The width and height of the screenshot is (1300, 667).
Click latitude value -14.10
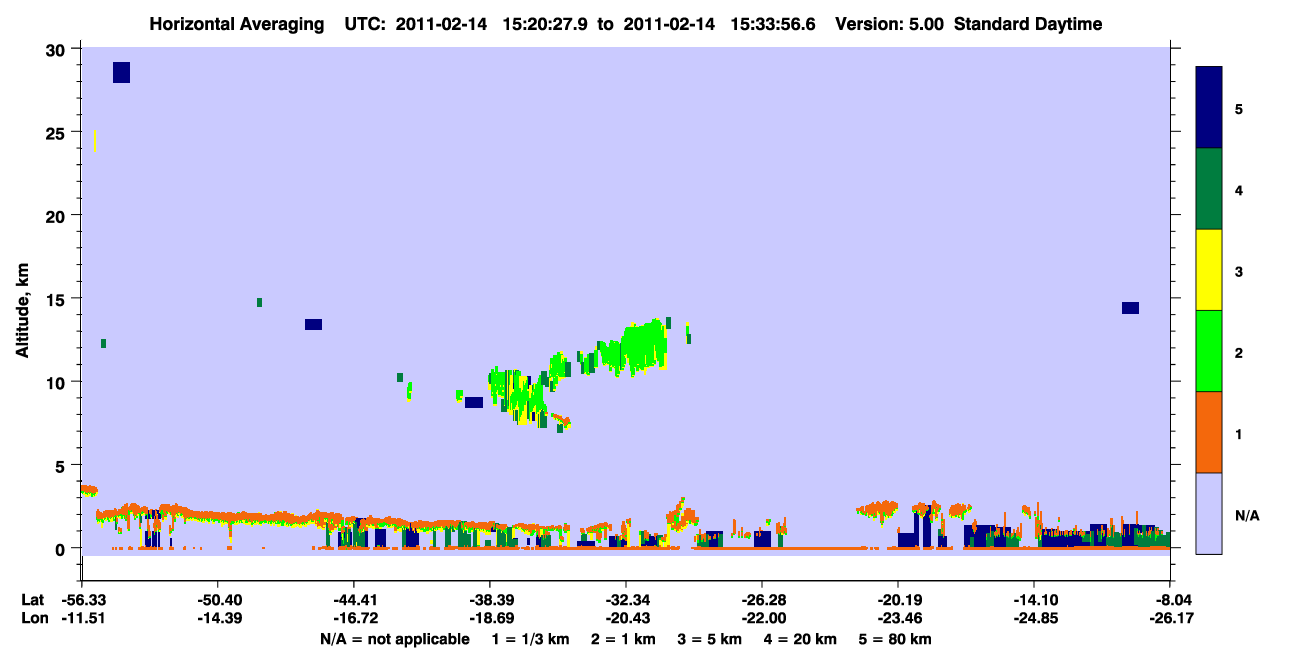[x=1034, y=600]
